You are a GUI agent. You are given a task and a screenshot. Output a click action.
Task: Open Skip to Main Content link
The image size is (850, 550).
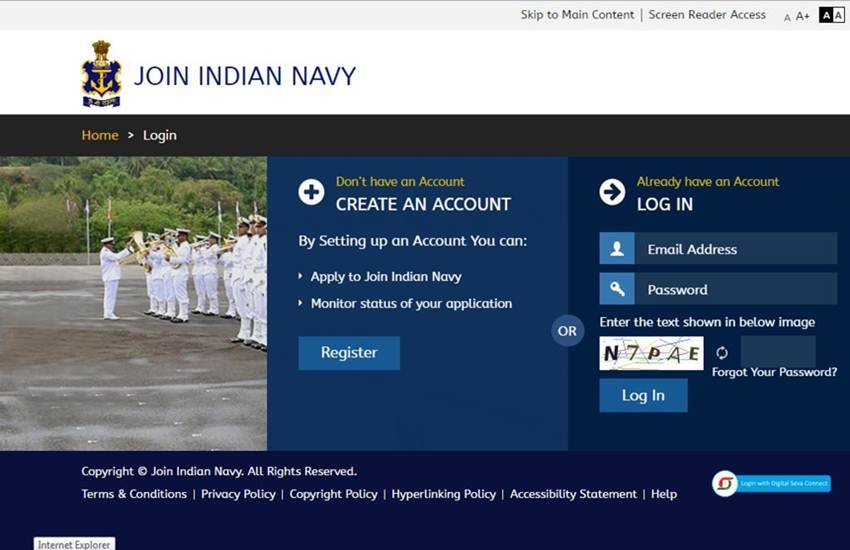pyautogui.click(x=577, y=15)
